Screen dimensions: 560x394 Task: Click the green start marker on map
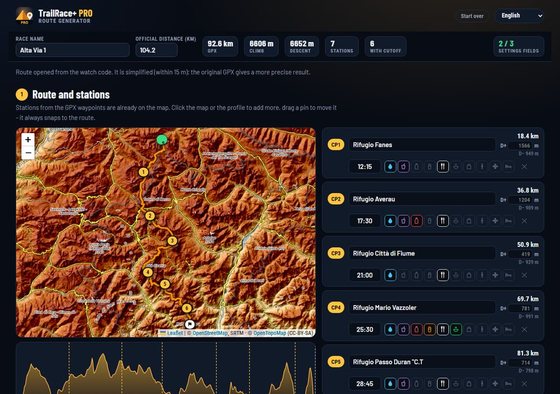coord(162,140)
